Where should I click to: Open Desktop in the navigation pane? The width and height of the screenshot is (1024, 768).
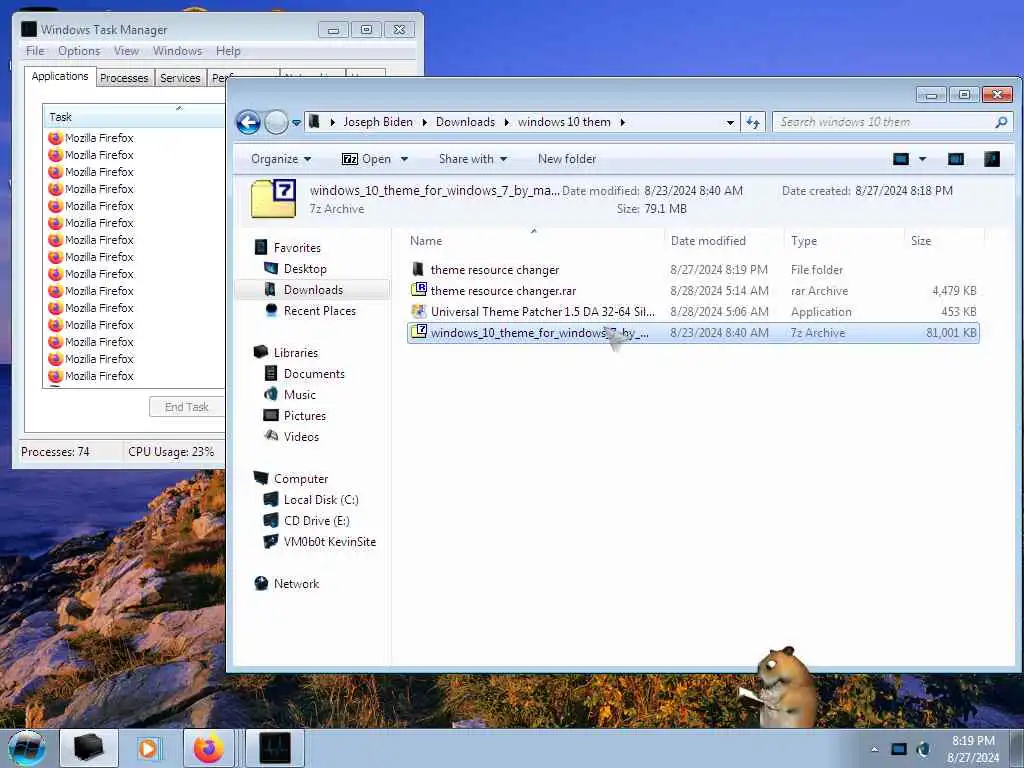[x=305, y=268]
